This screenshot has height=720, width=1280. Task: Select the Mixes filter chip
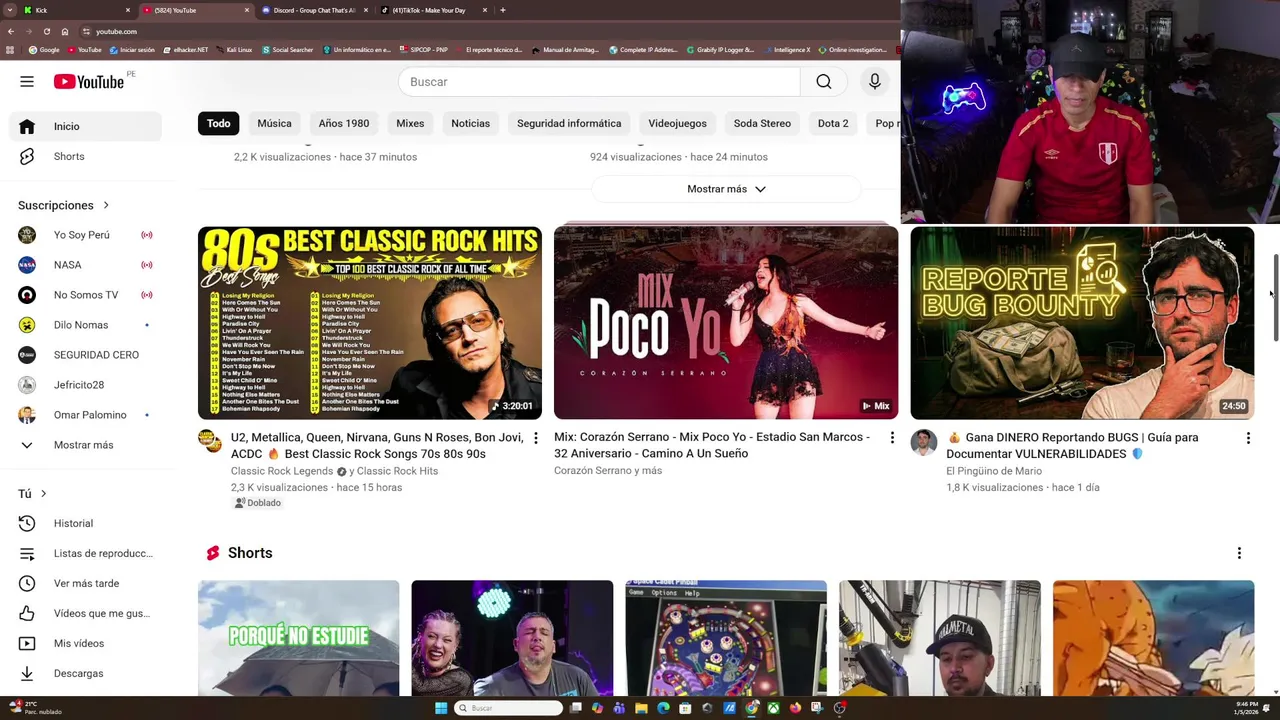(x=410, y=123)
